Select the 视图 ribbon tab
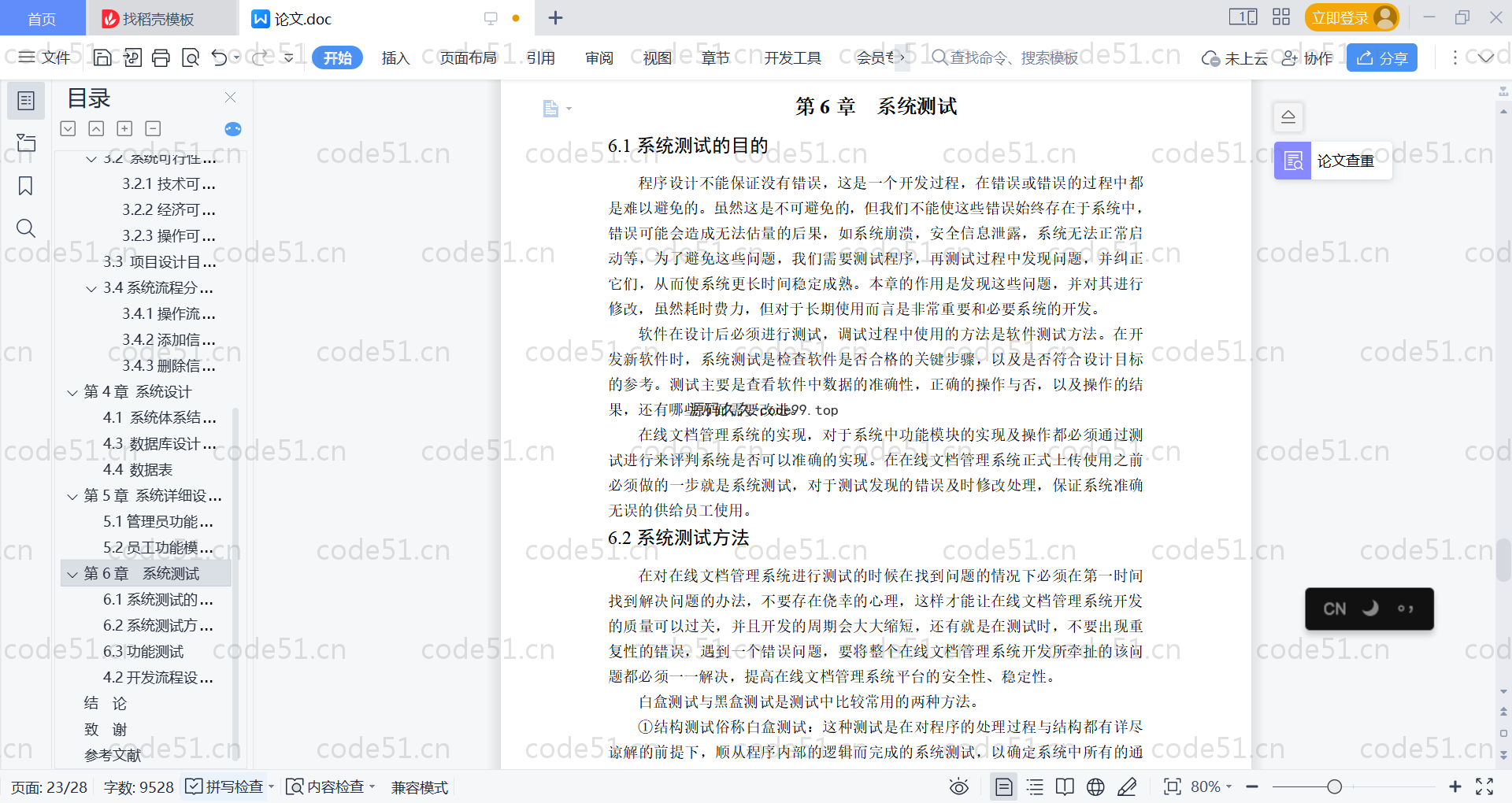The height and width of the screenshot is (803, 1512). point(658,57)
